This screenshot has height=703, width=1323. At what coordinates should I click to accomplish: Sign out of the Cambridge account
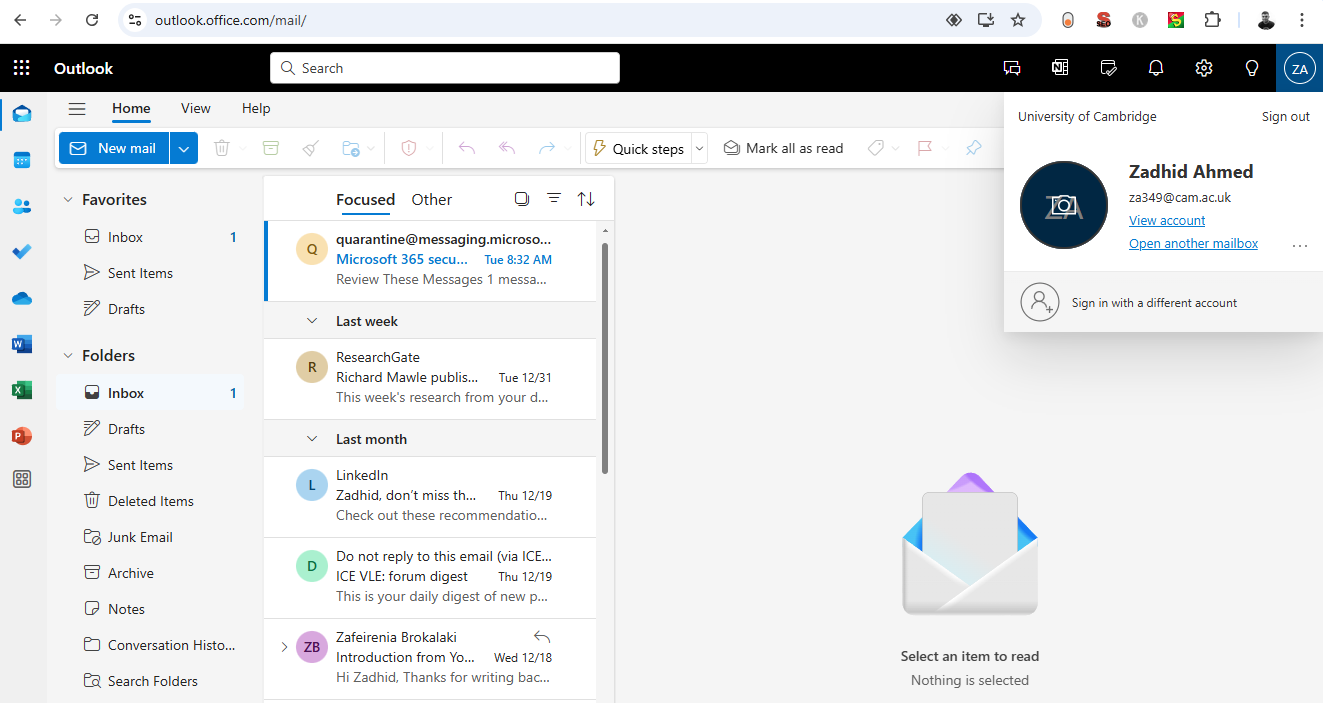[x=1285, y=116]
